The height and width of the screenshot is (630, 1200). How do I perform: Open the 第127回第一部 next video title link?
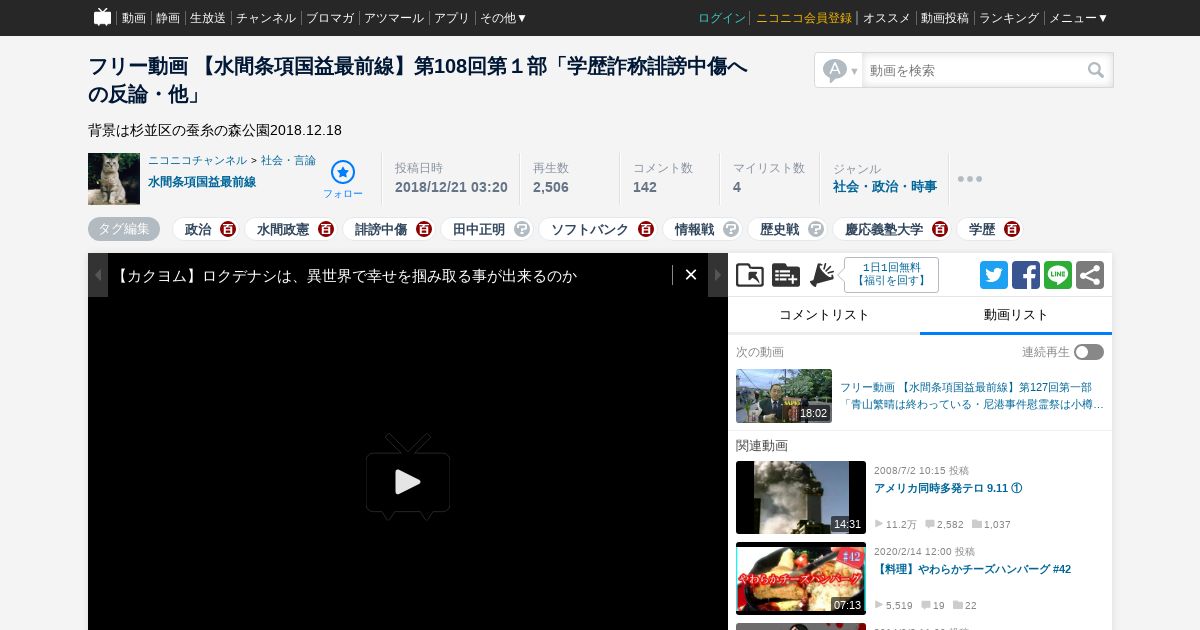pos(971,396)
